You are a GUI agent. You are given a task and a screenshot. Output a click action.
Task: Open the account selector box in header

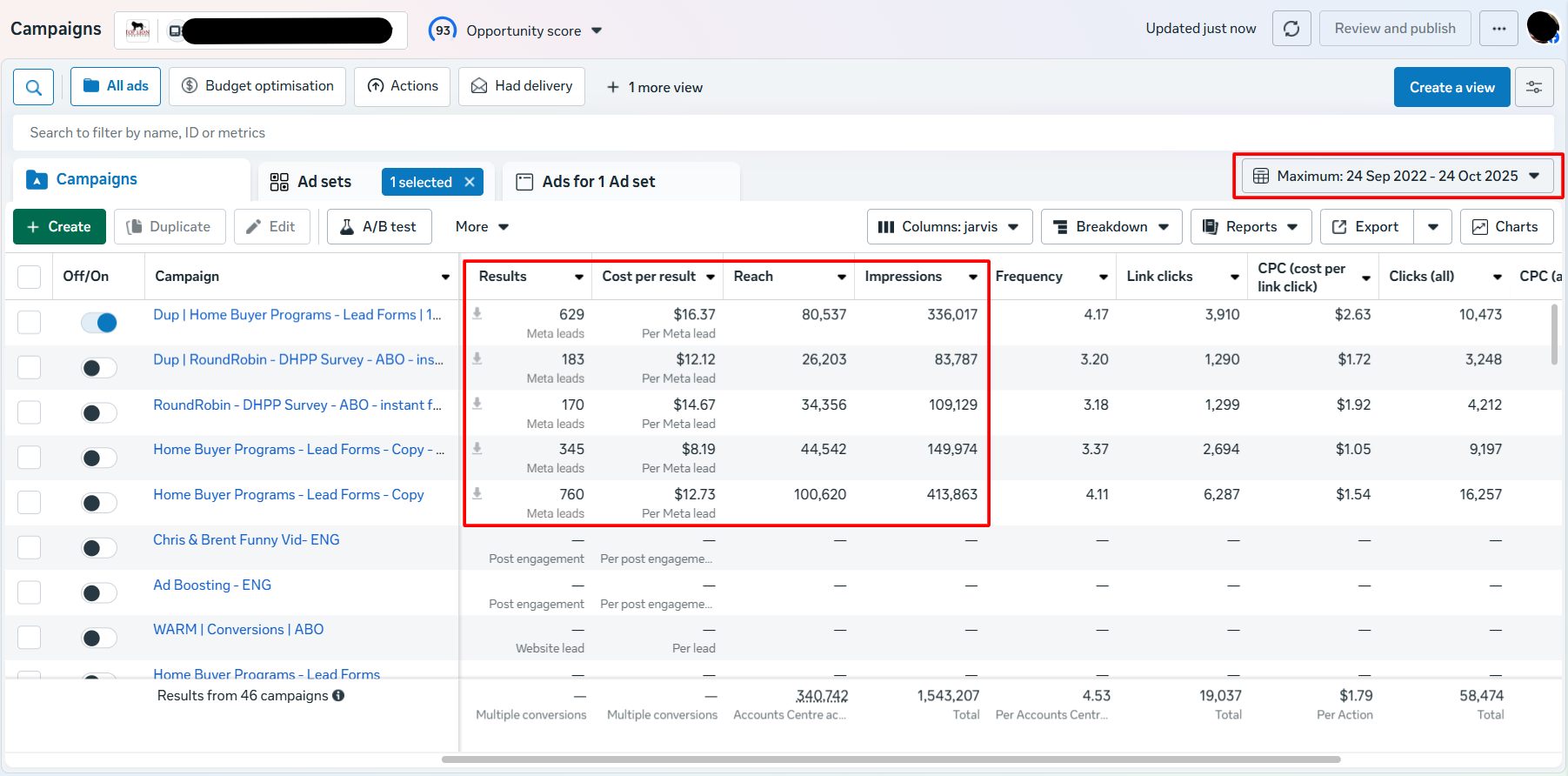pyautogui.click(x=261, y=30)
